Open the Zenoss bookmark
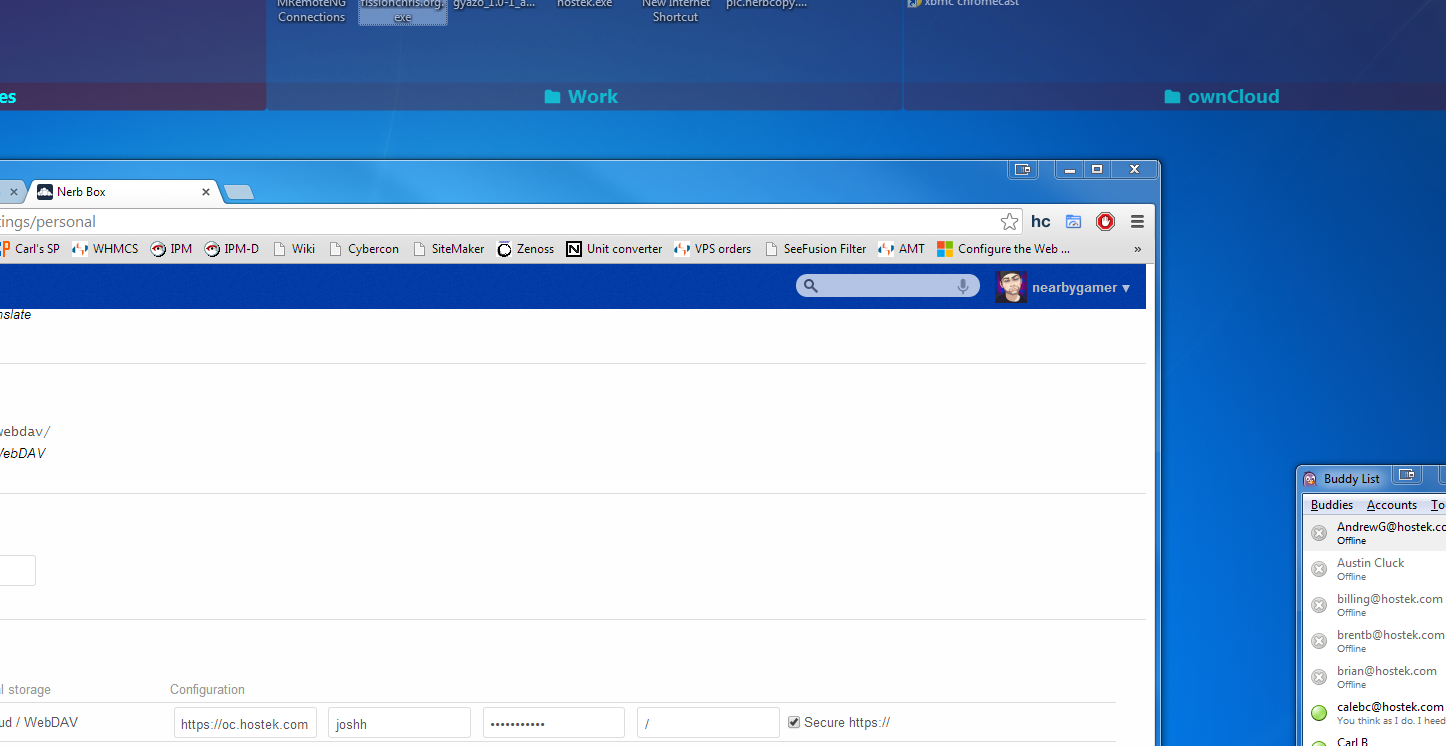 (525, 249)
